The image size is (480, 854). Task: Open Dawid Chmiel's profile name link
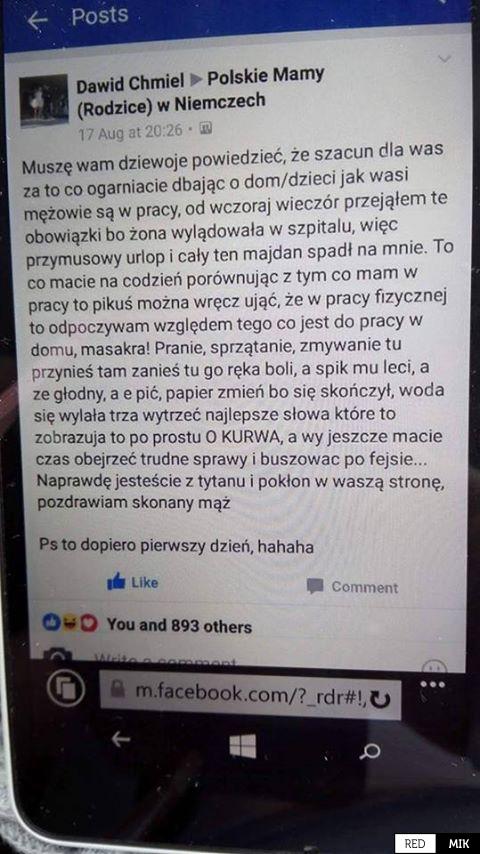pos(130,84)
